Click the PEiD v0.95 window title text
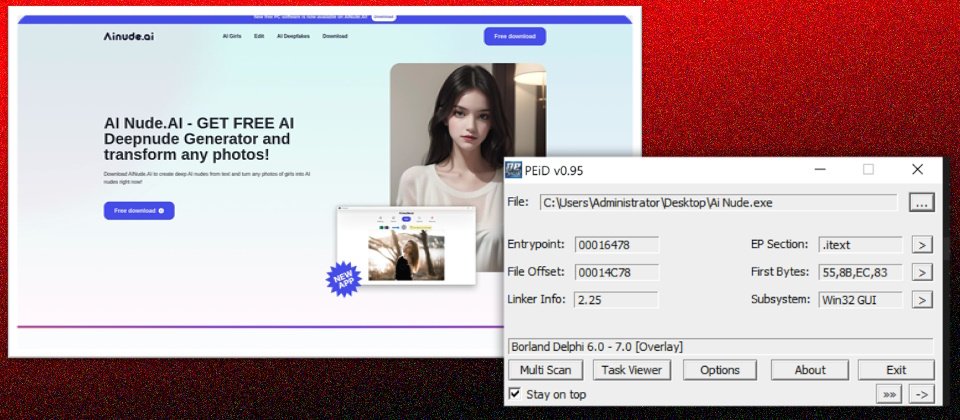The height and width of the screenshot is (420, 960). point(554,171)
